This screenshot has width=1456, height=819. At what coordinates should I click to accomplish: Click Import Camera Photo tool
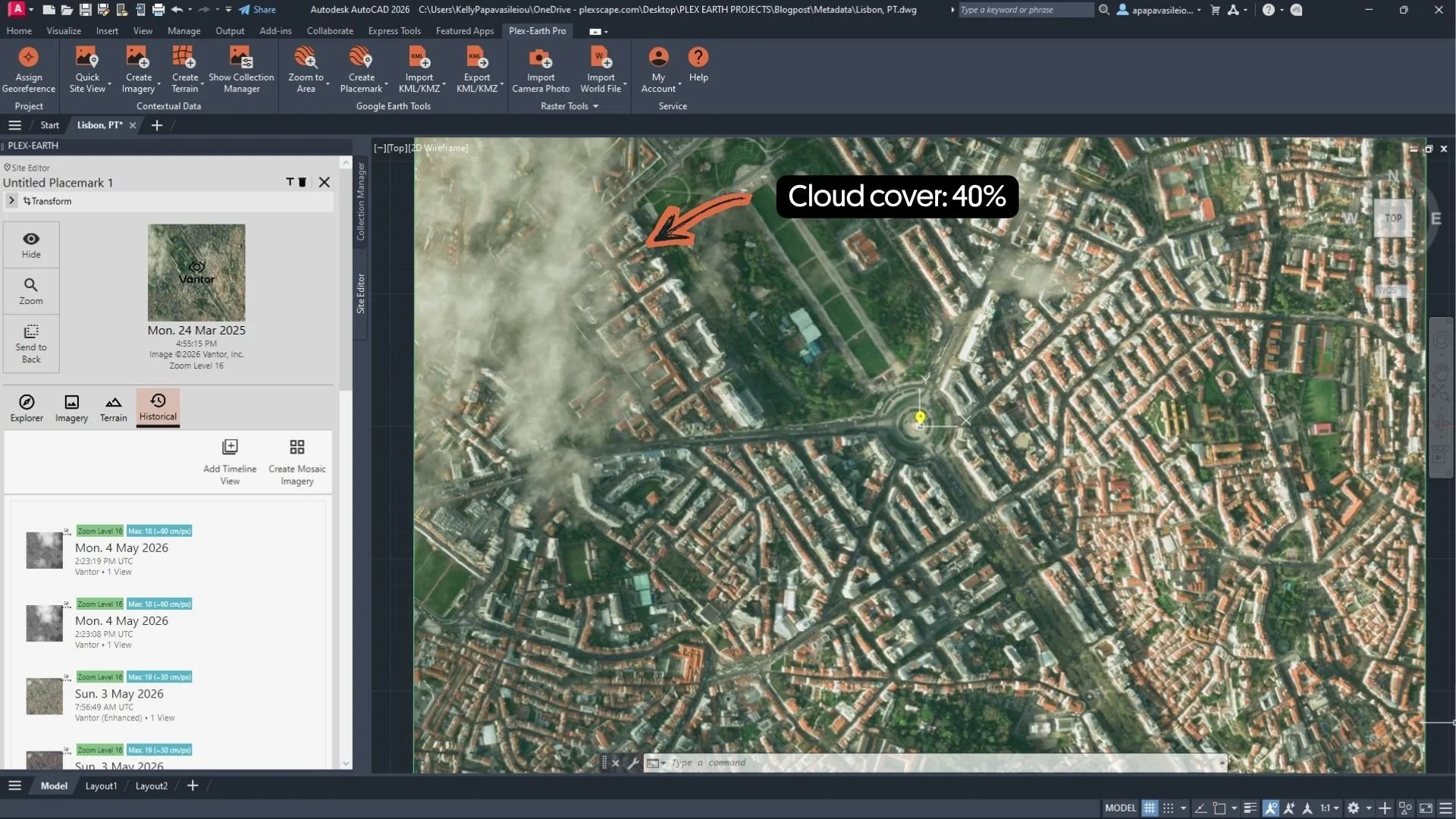coord(541,70)
